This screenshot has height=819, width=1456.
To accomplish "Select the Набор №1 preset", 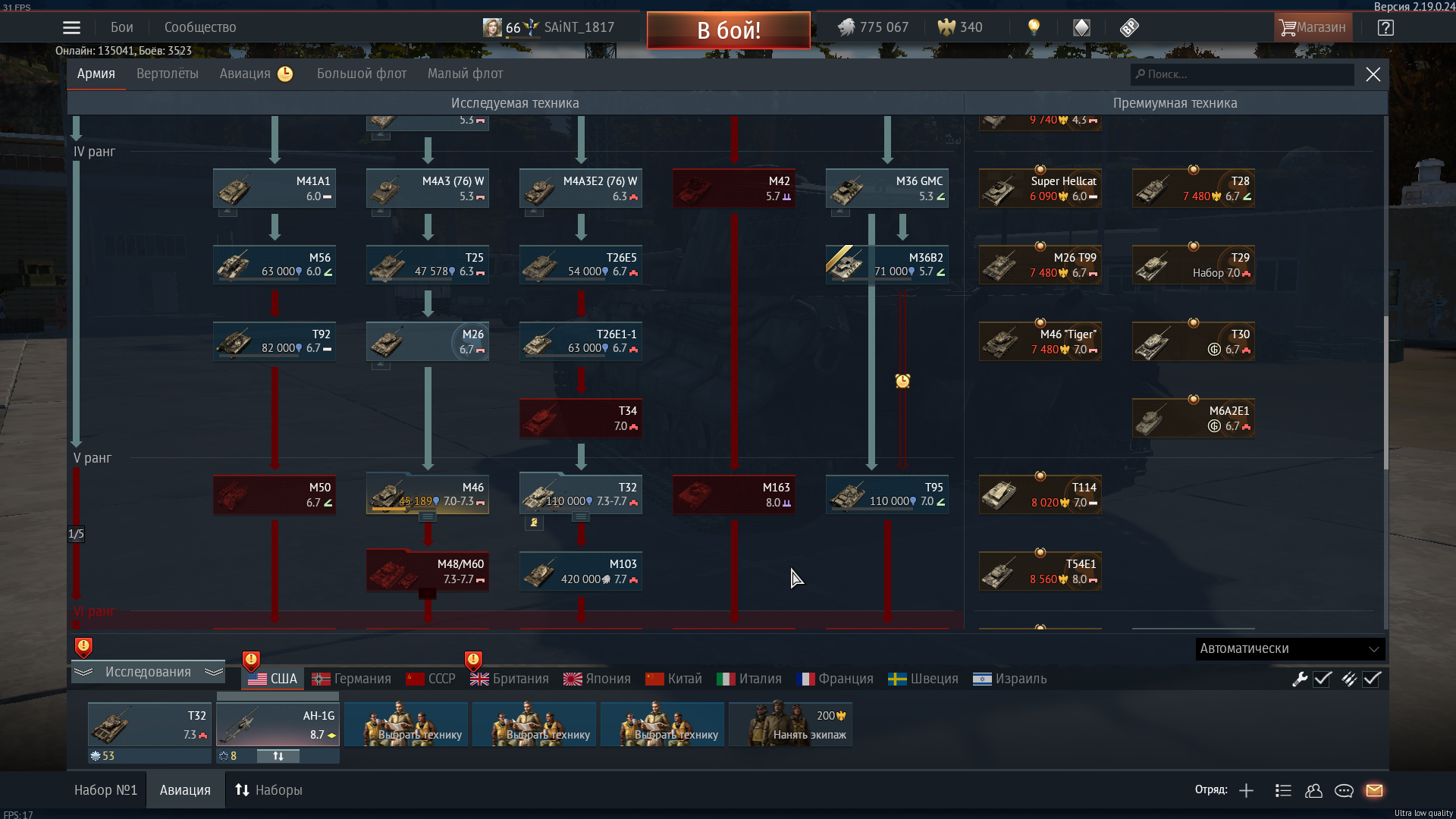I will pyautogui.click(x=105, y=791).
